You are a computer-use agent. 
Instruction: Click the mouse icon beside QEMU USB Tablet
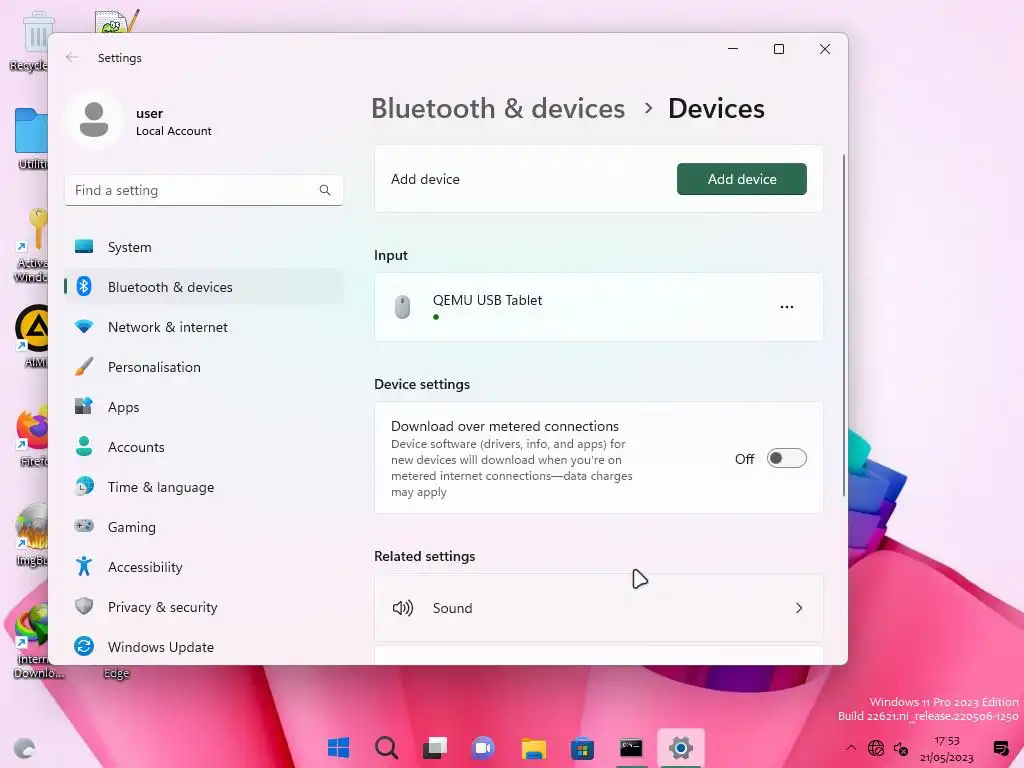tap(402, 307)
